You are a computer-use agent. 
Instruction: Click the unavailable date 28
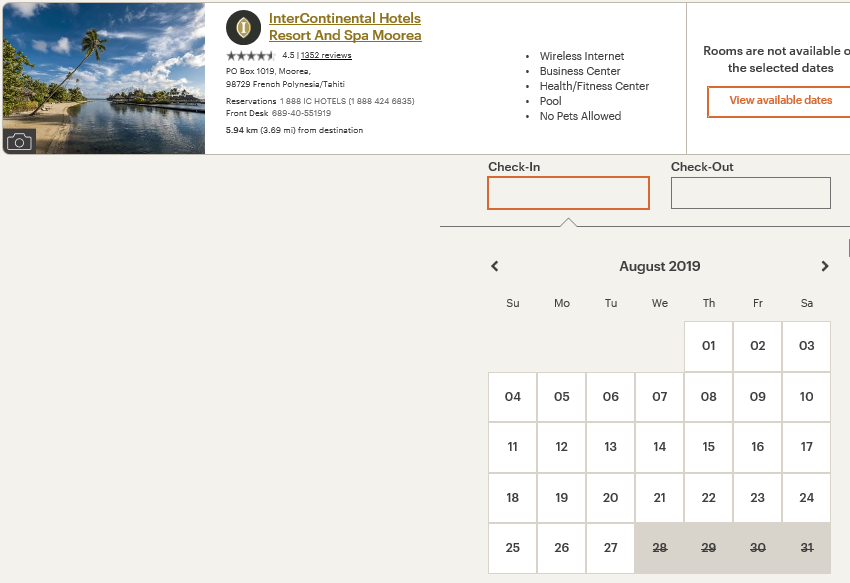[660, 548]
